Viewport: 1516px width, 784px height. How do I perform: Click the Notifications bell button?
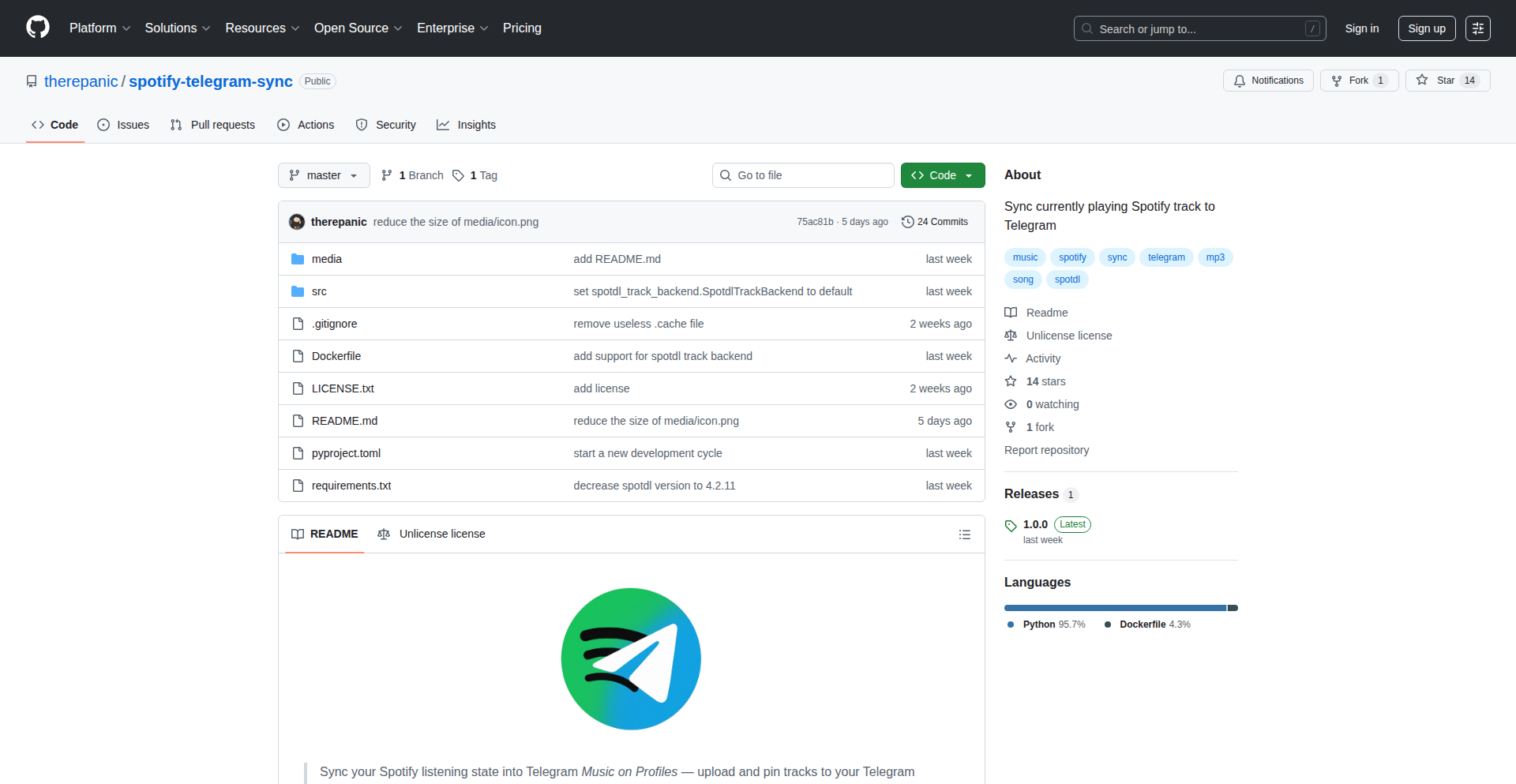1268,81
